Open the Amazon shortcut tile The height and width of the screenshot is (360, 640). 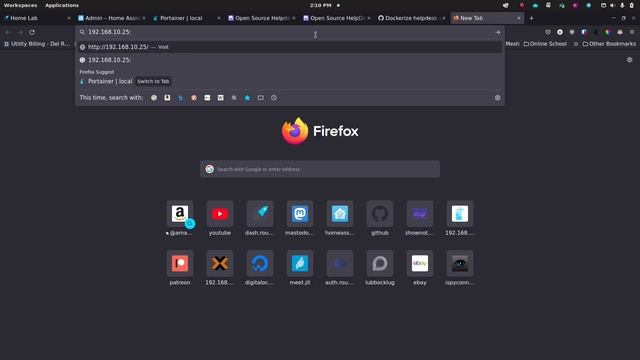pos(180,214)
